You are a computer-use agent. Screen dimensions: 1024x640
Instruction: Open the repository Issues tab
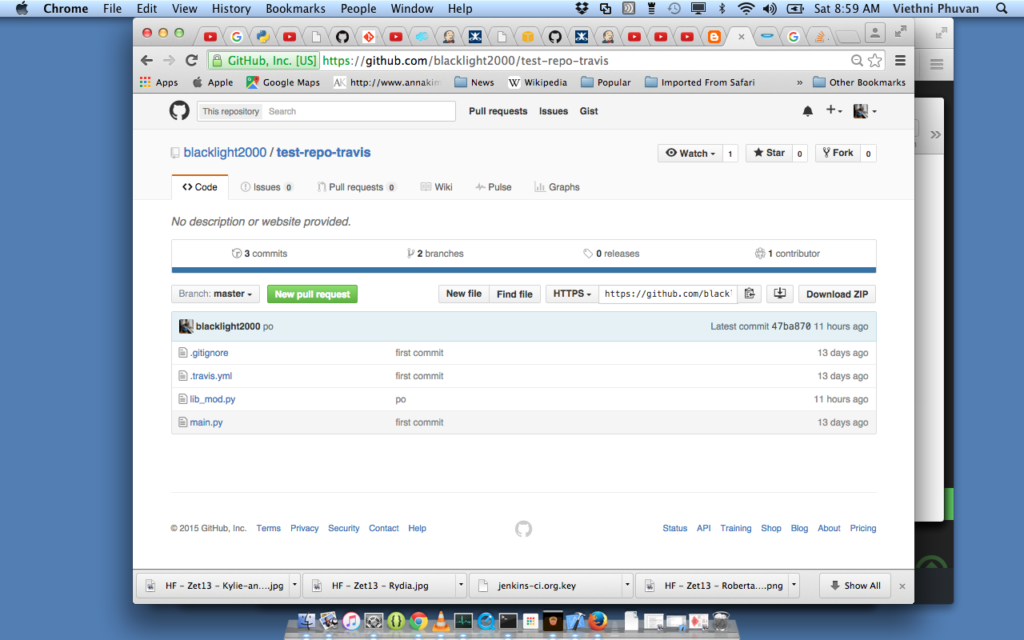coord(266,187)
